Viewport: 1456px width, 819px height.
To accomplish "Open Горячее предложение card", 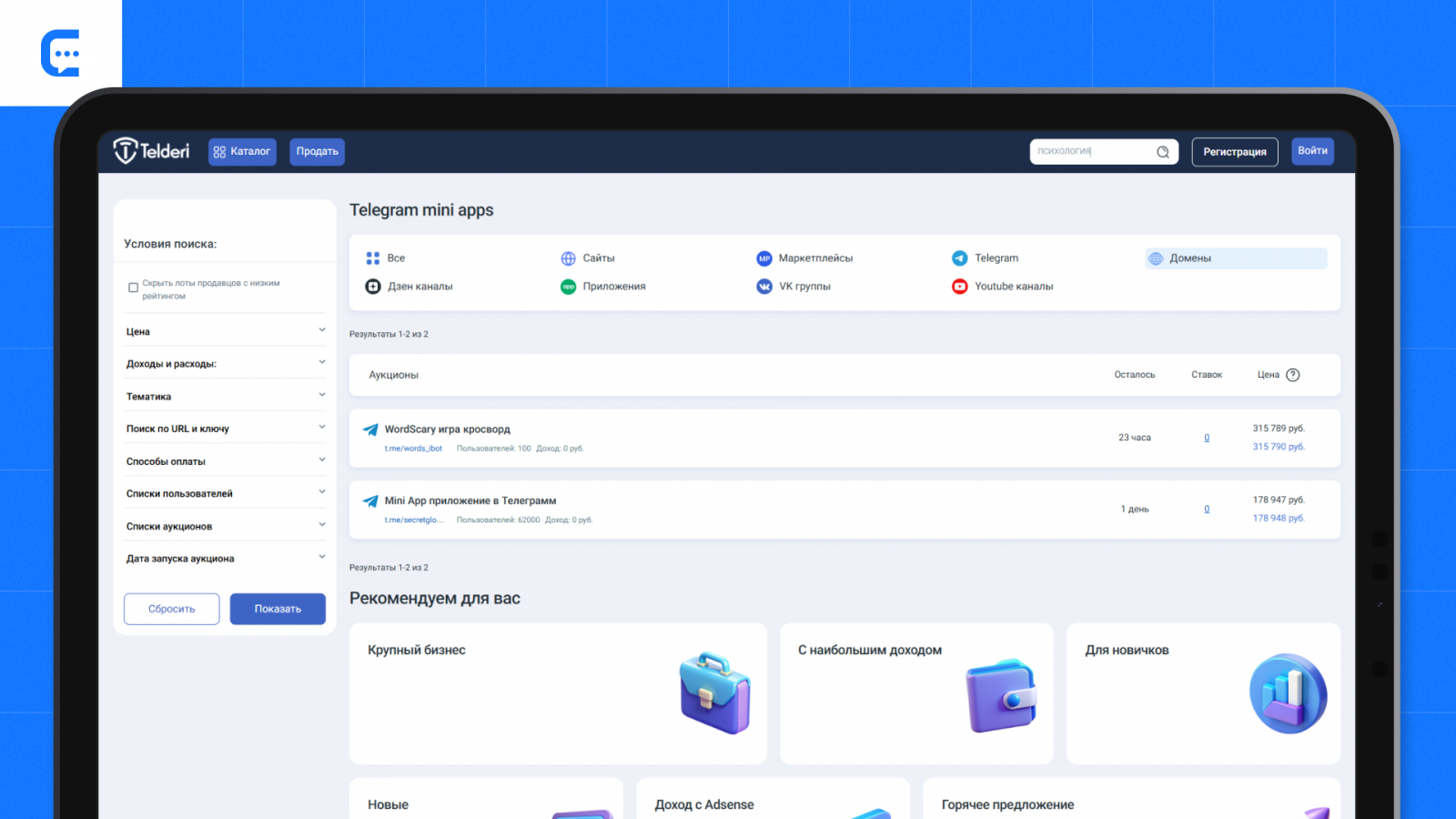I will (x=1131, y=798).
